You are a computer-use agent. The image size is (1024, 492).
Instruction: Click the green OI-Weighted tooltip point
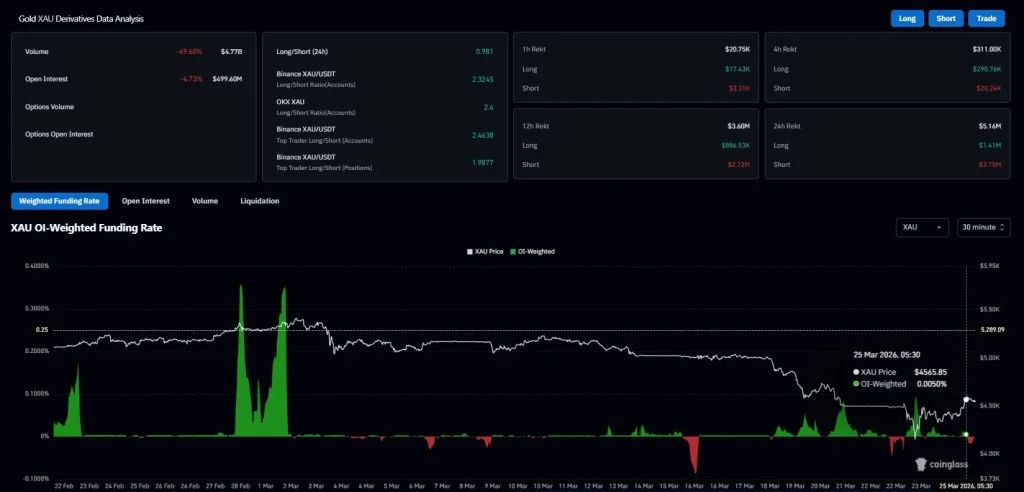pyautogui.click(x=966, y=435)
